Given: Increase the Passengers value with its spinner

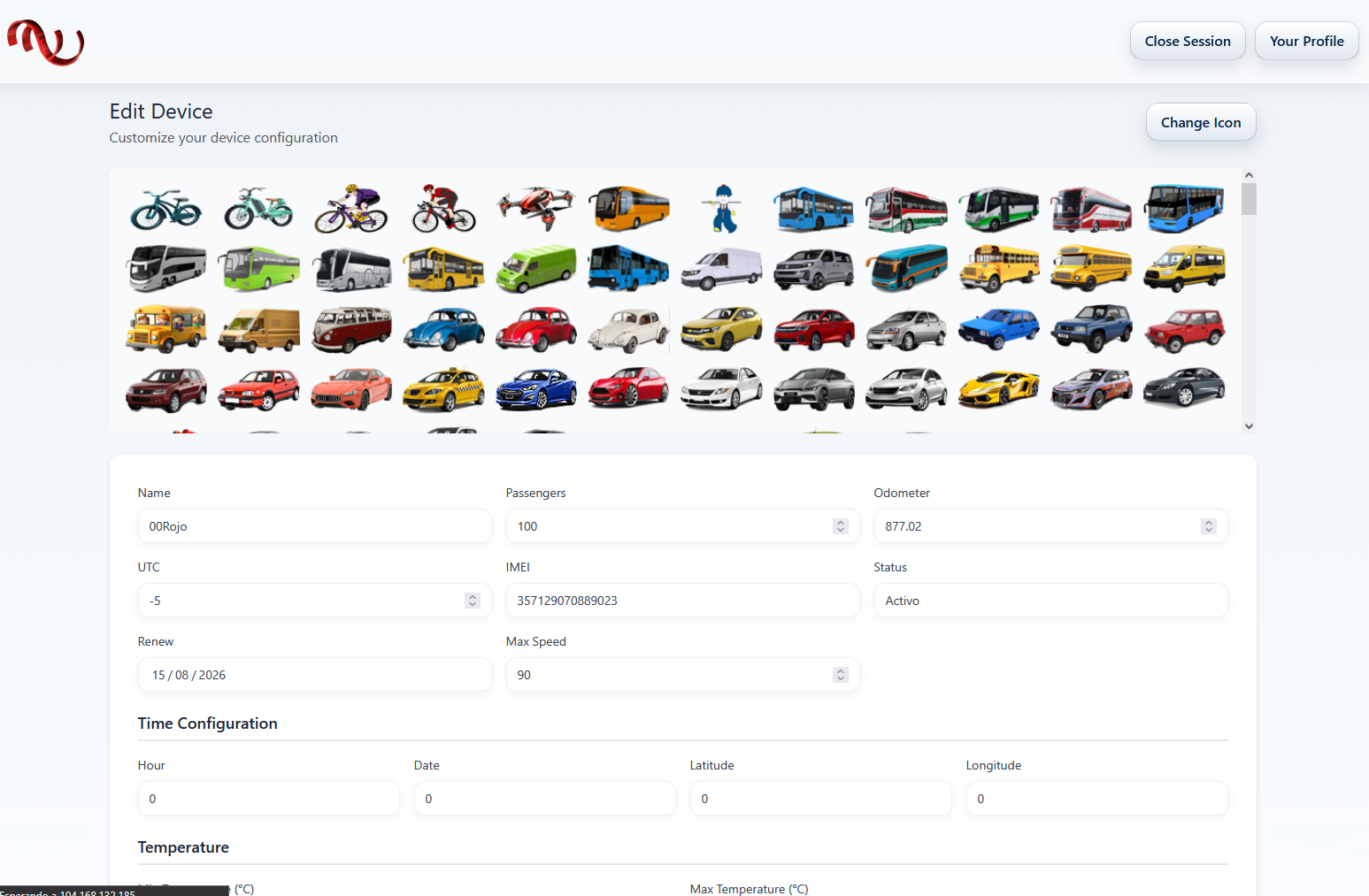Looking at the screenshot, I should coord(841,523).
